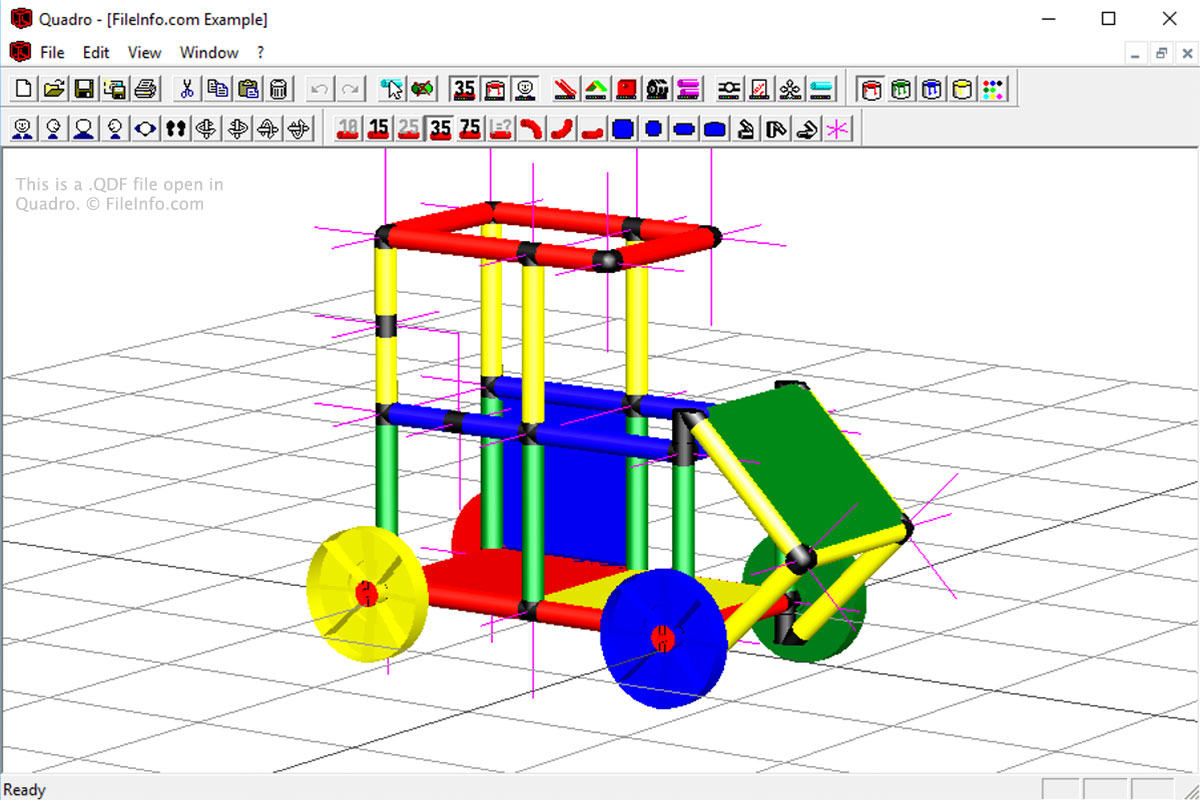Open the multicolor dots palette
Screen dimensions: 1200x800
click(x=993, y=89)
